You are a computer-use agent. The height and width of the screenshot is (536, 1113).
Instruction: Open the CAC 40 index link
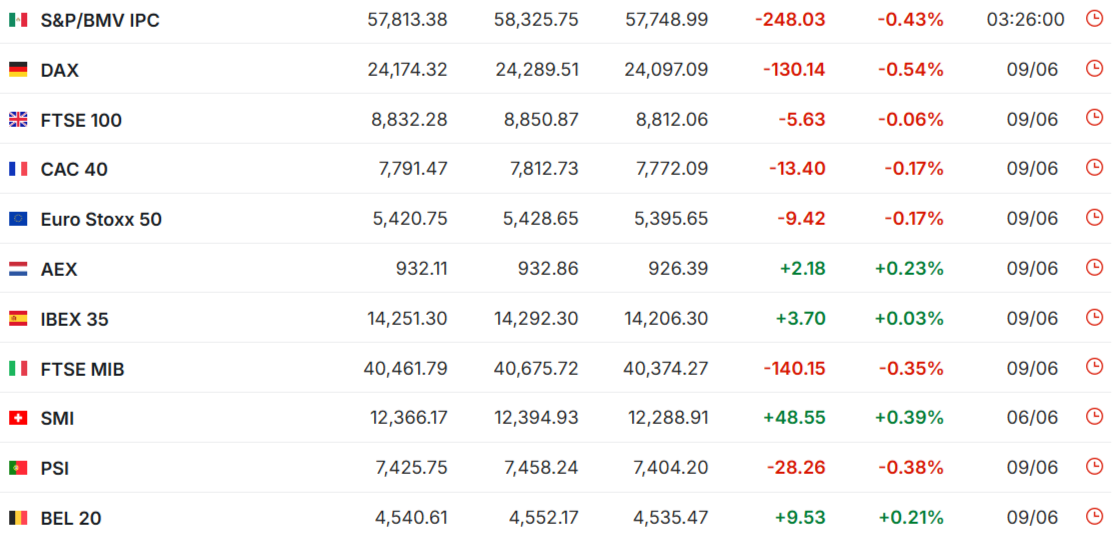point(75,170)
